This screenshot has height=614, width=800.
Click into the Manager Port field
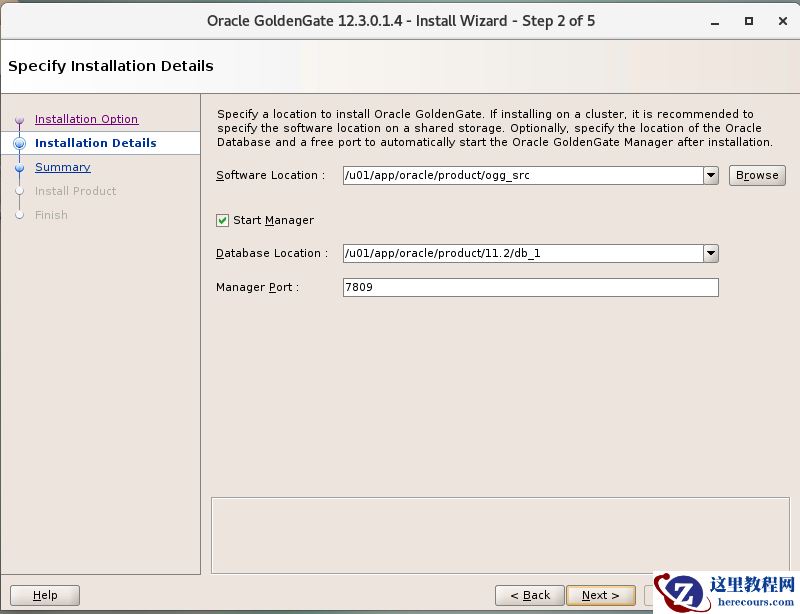(x=531, y=287)
